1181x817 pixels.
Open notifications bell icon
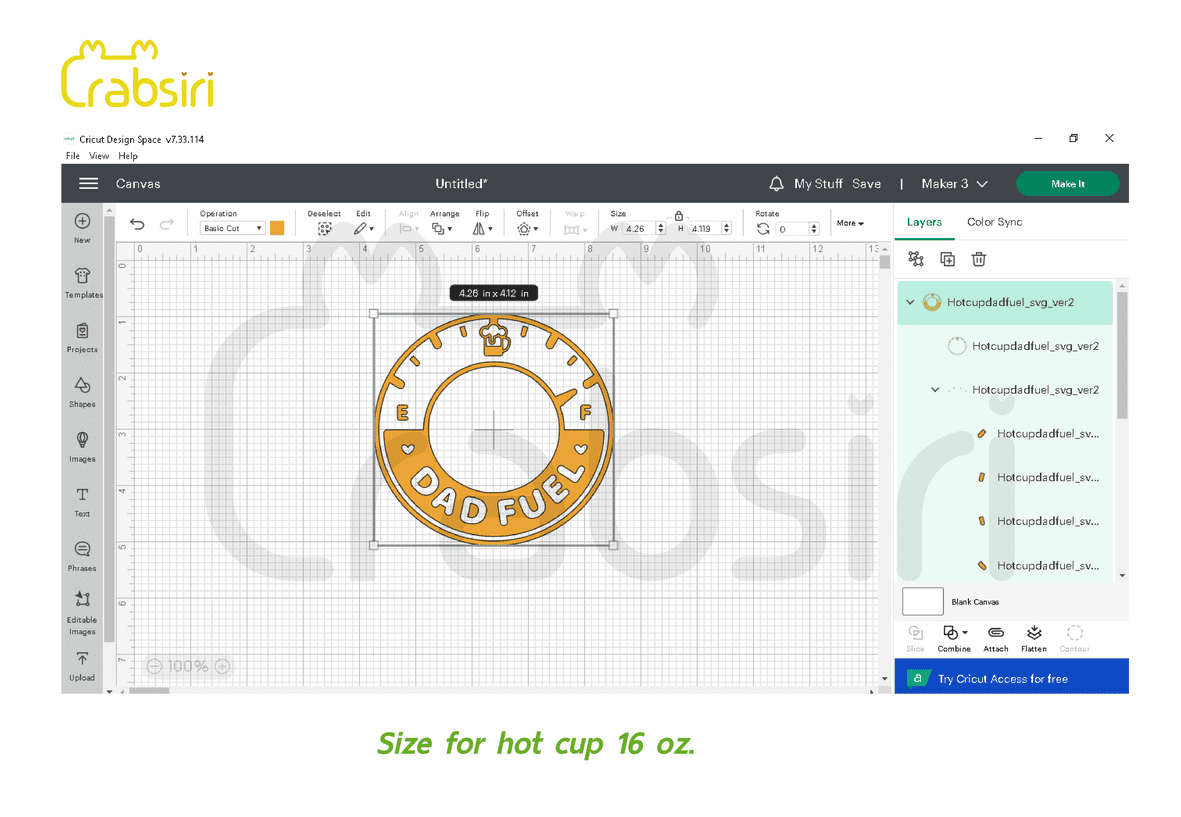[x=776, y=184]
